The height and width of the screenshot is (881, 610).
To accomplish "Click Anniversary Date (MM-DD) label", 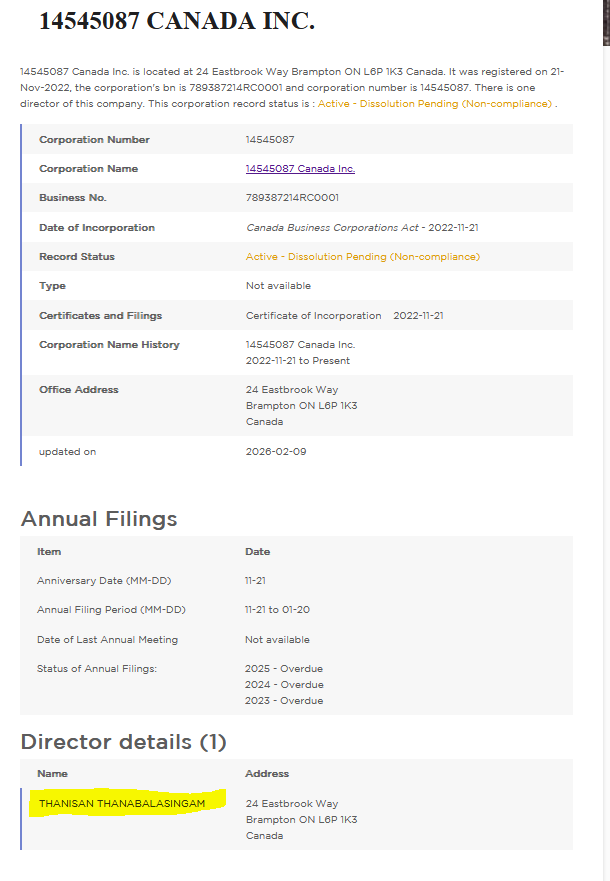I will pos(104,581).
